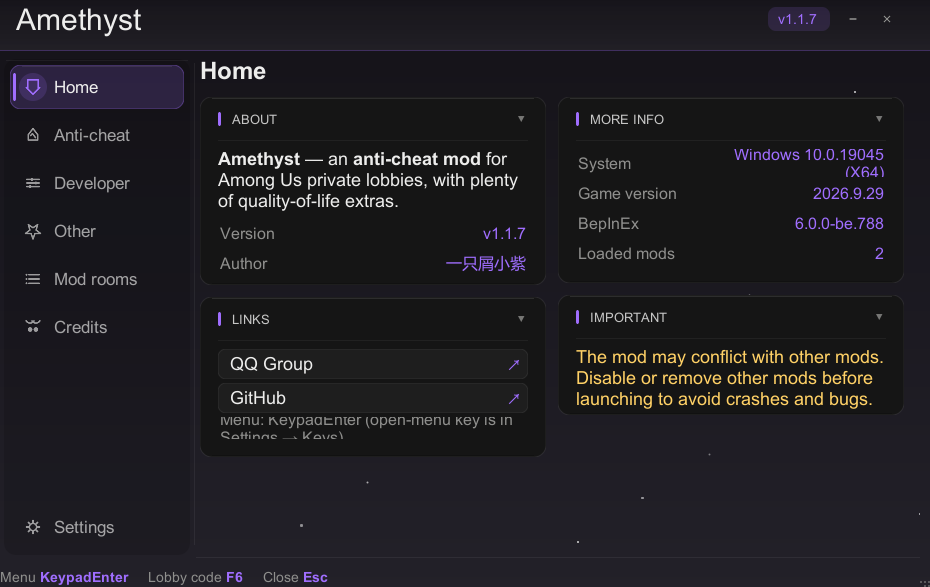This screenshot has width=930, height=587.
Task: Click the Credits sidebar icon
Action: [33, 327]
